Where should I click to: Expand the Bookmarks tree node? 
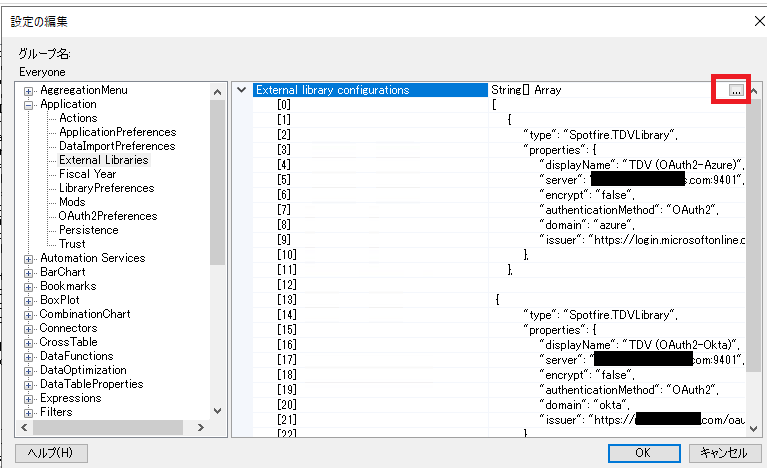pos(28,287)
